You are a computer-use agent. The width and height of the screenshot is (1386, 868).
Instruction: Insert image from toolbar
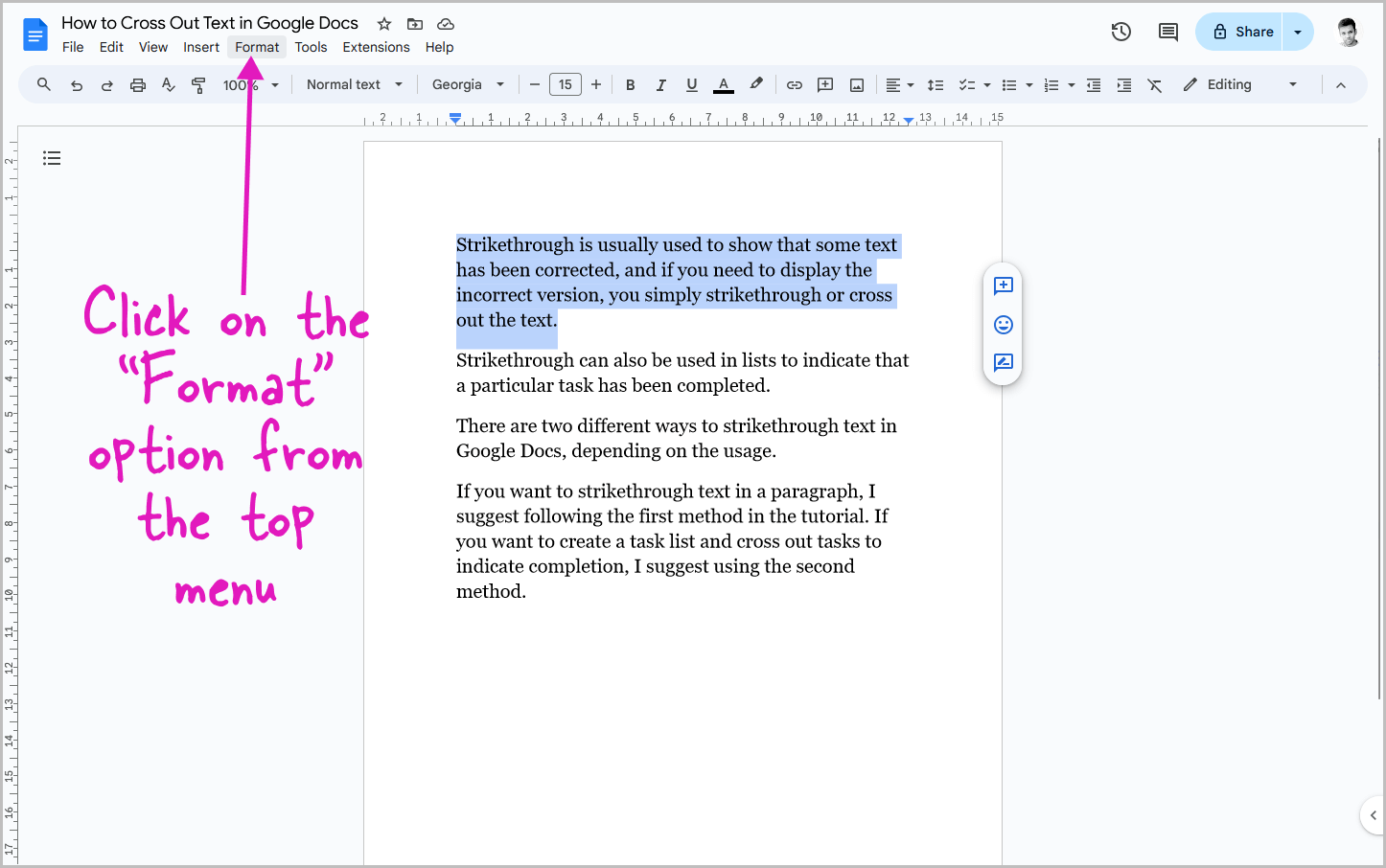(857, 84)
